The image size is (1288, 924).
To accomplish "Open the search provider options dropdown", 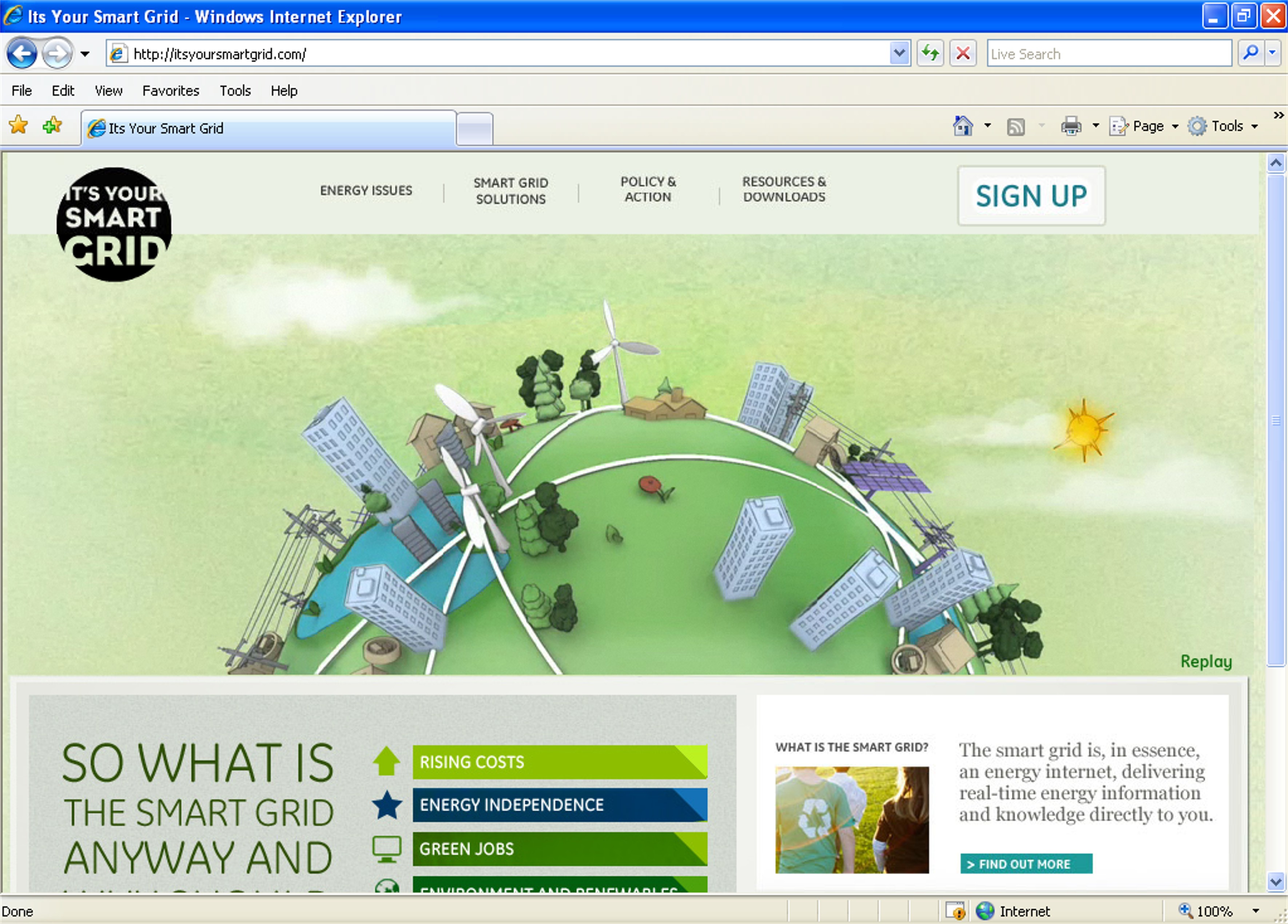I will 1273,53.
